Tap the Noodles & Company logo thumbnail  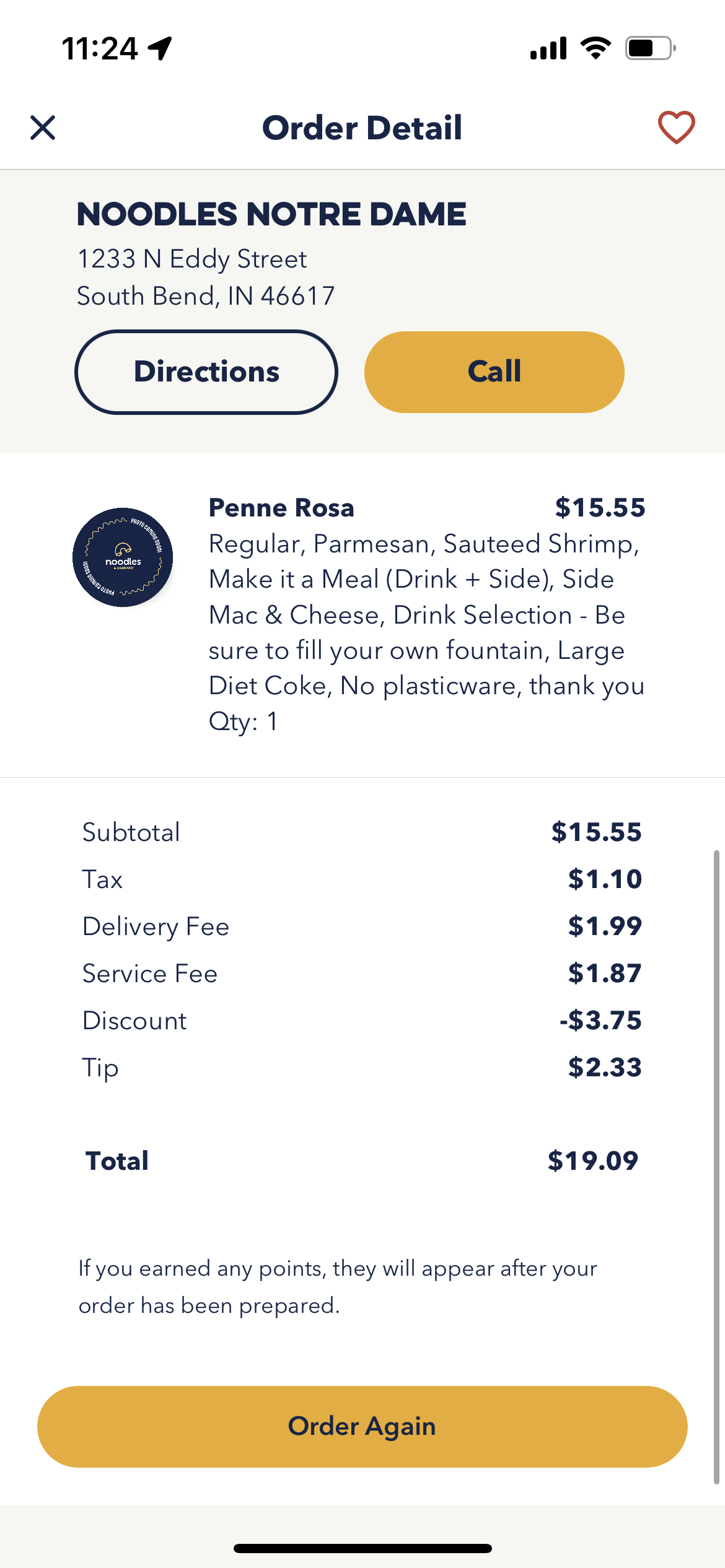pyautogui.click(x=123, y=557)
